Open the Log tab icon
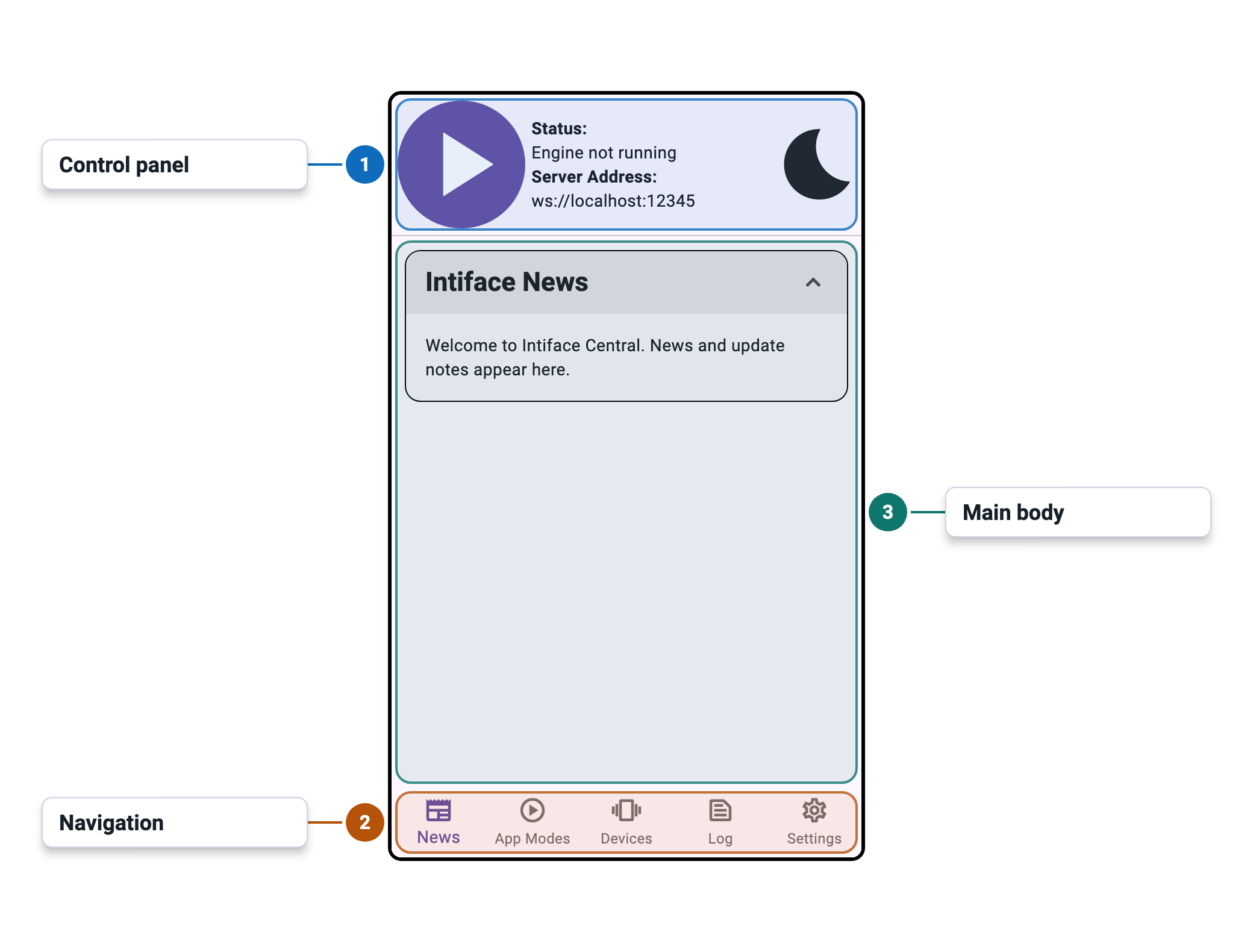1253x952 pixels. coord(720,810)
